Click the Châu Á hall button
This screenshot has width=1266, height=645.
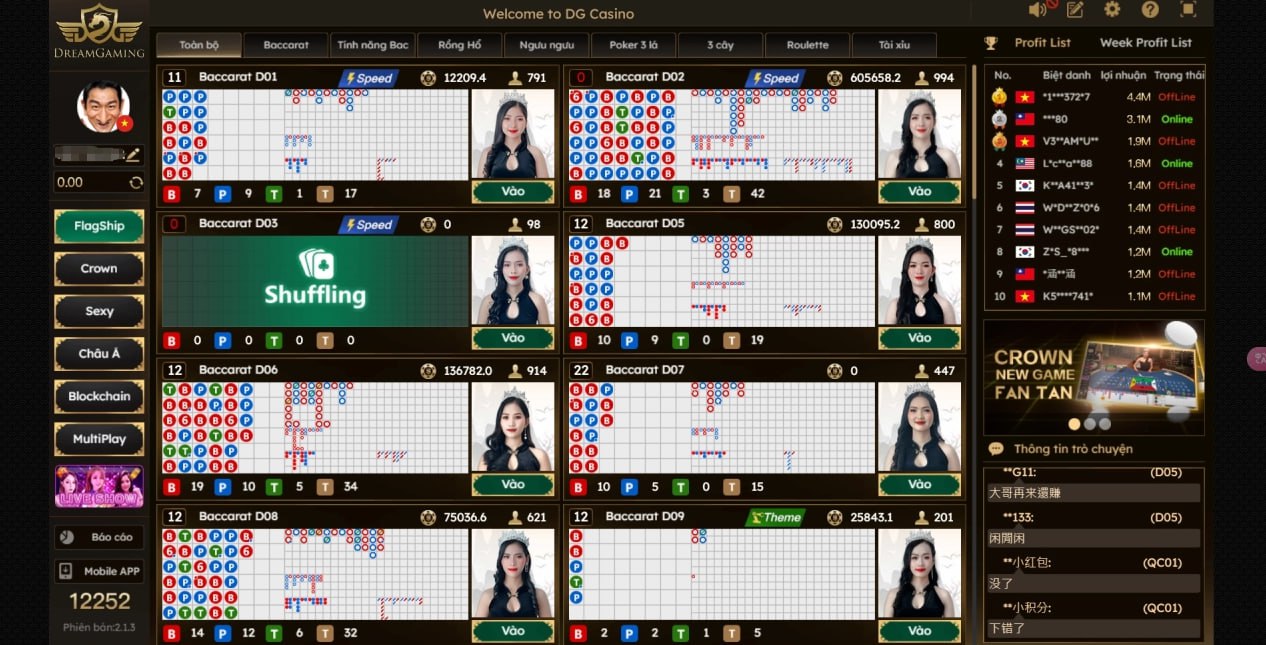99,354
